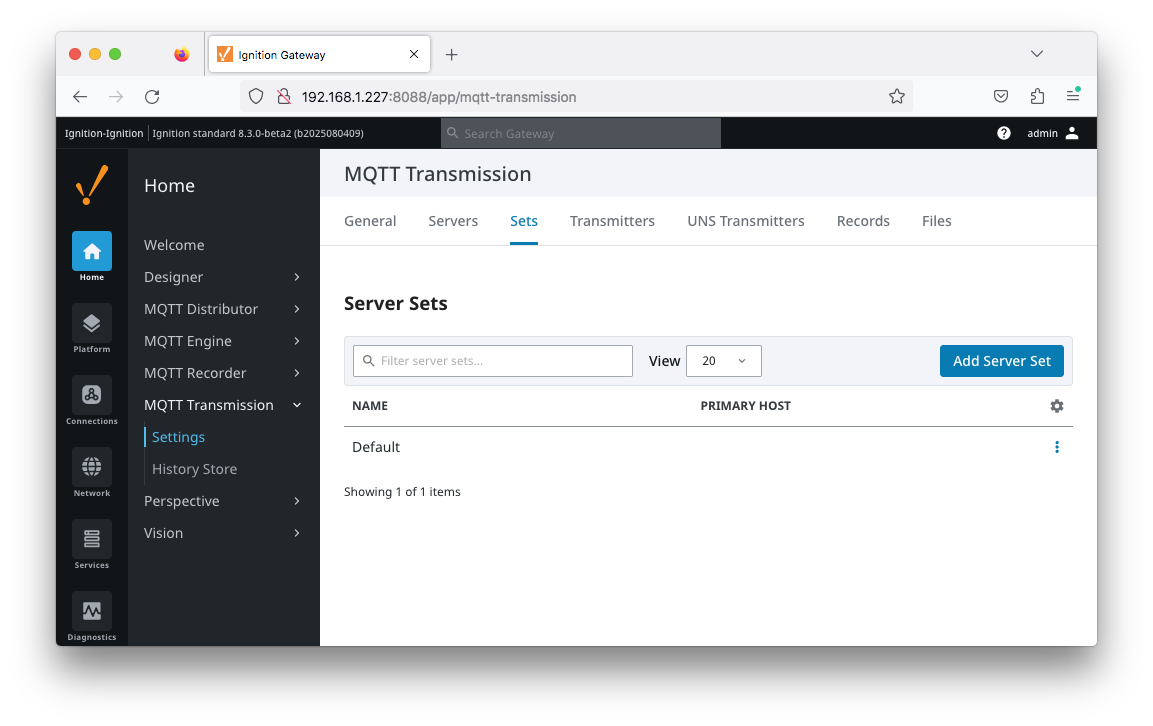Viewport: 1153px width, 726px height.
Task: Click the Ignition logo in sidebar
Action: [x=92, y=185]
